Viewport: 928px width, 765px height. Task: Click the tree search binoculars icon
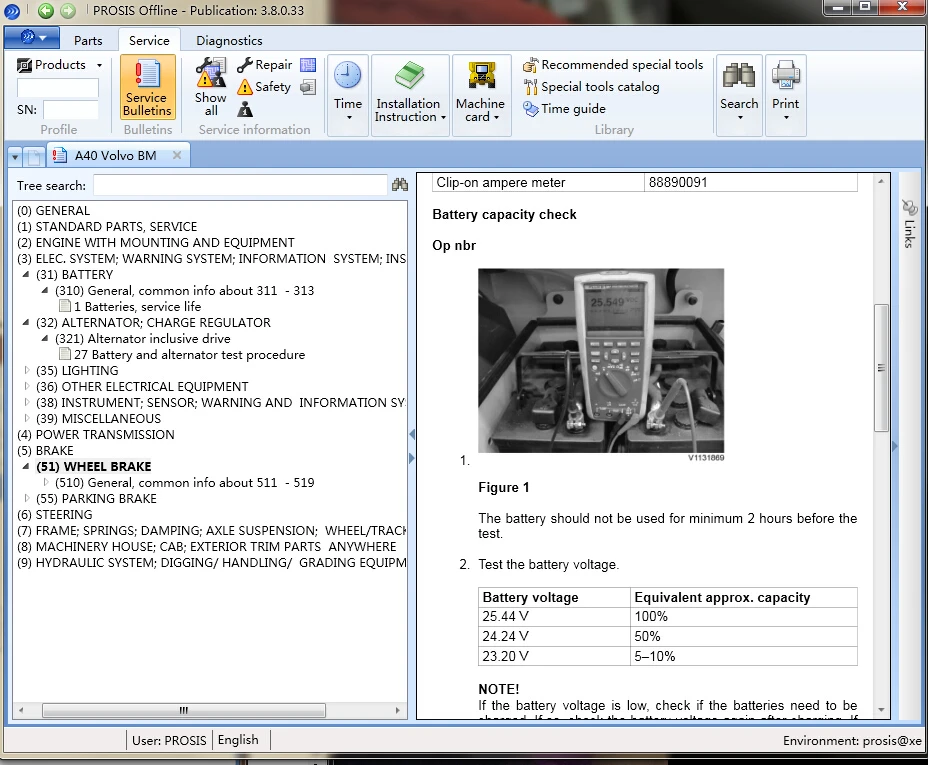400,185
